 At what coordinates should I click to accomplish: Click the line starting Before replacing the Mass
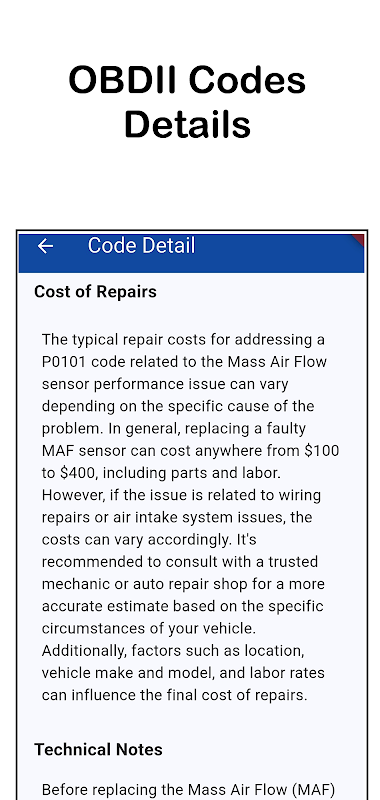pyautogui.click(x=188, y=790)
